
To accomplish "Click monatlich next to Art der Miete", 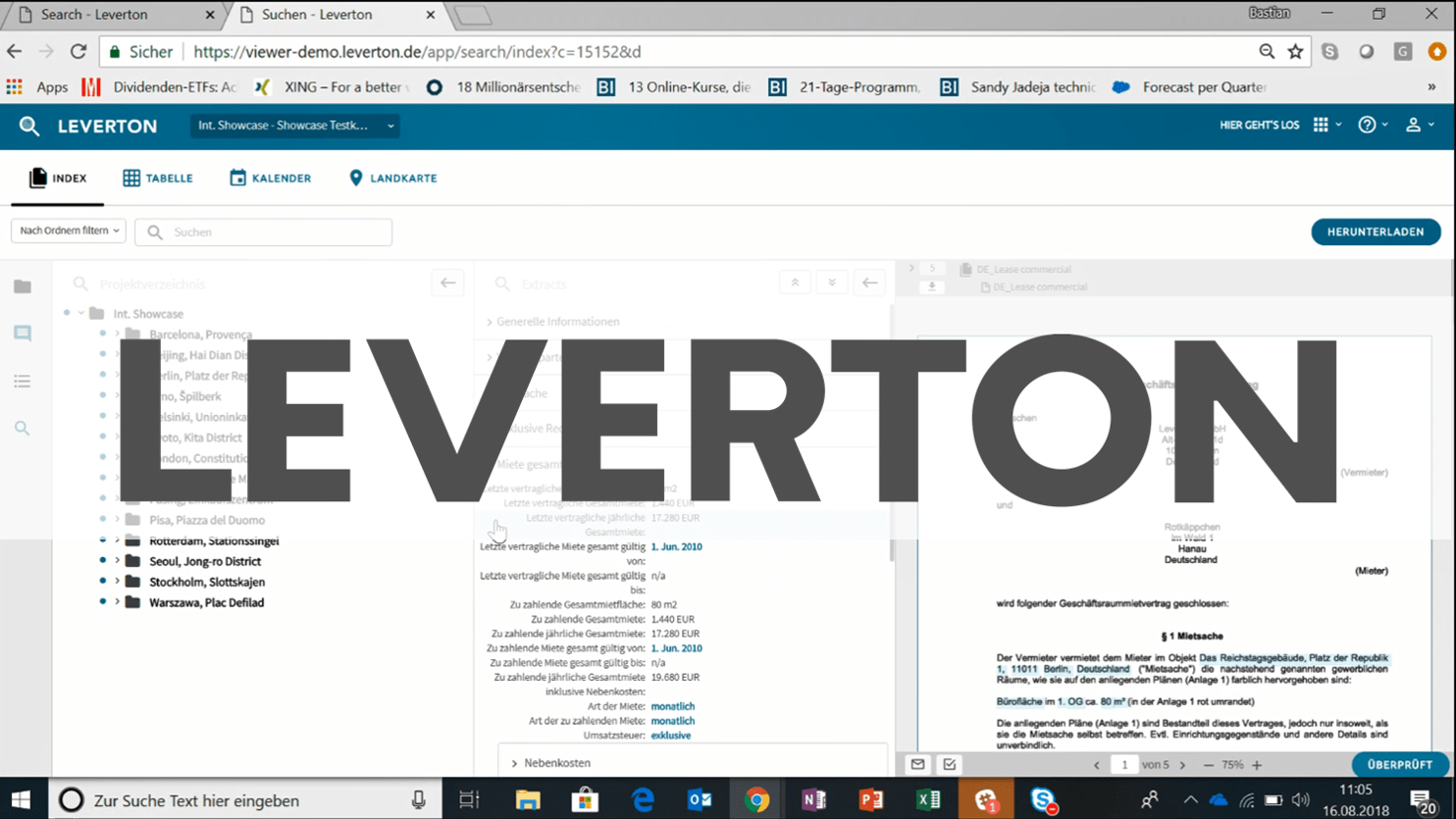I will [x=673, y=706].
